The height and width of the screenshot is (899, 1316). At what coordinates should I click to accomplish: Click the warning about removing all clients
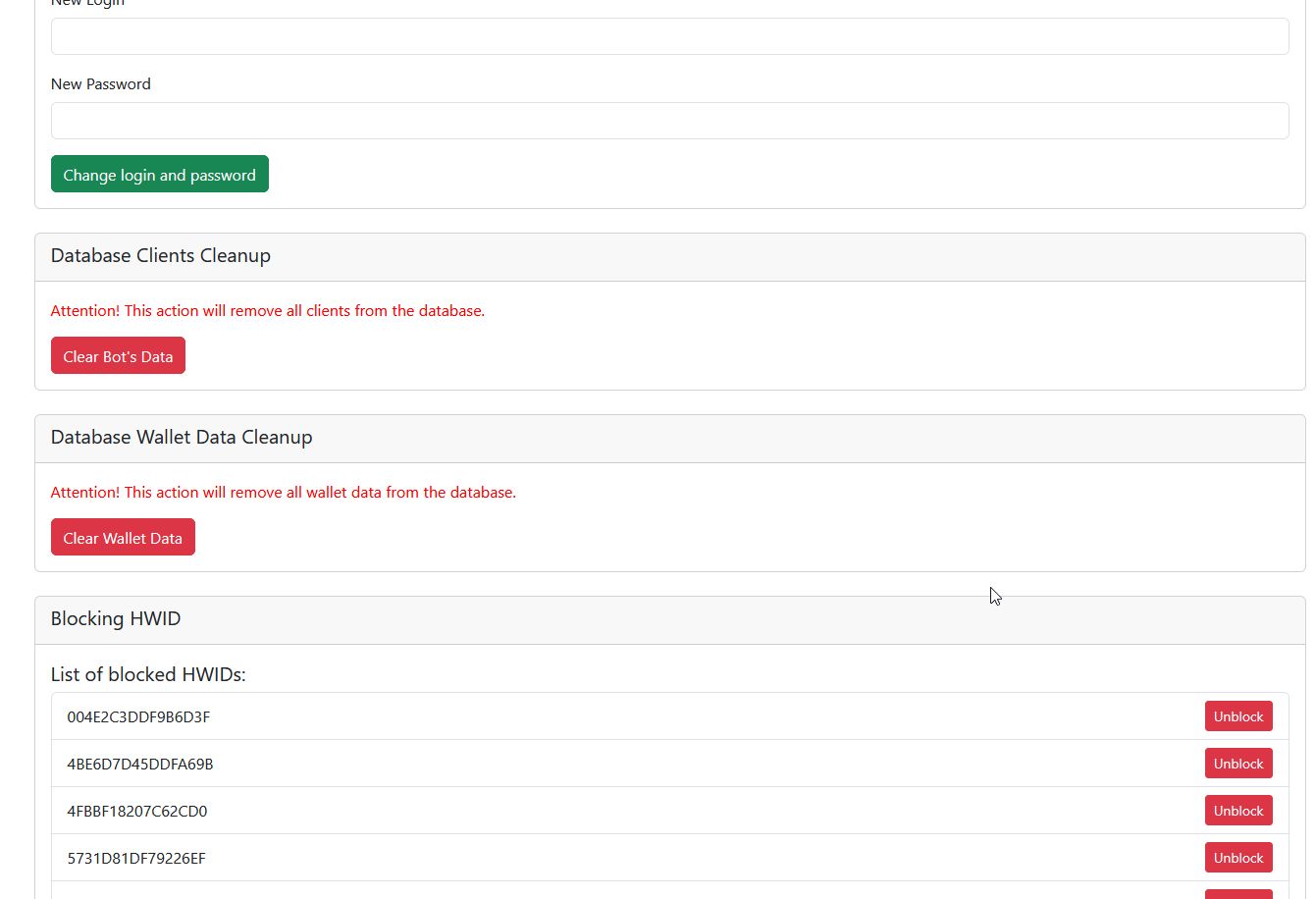tap(268, 310)
